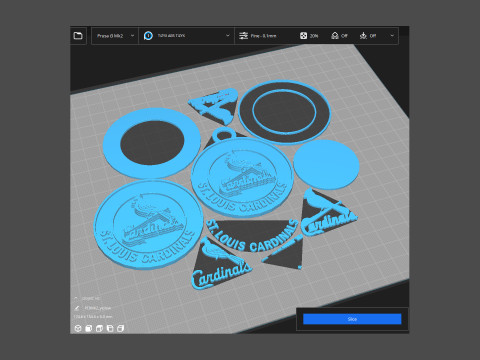Expand the print settings panel chevron

pos(392,36)
